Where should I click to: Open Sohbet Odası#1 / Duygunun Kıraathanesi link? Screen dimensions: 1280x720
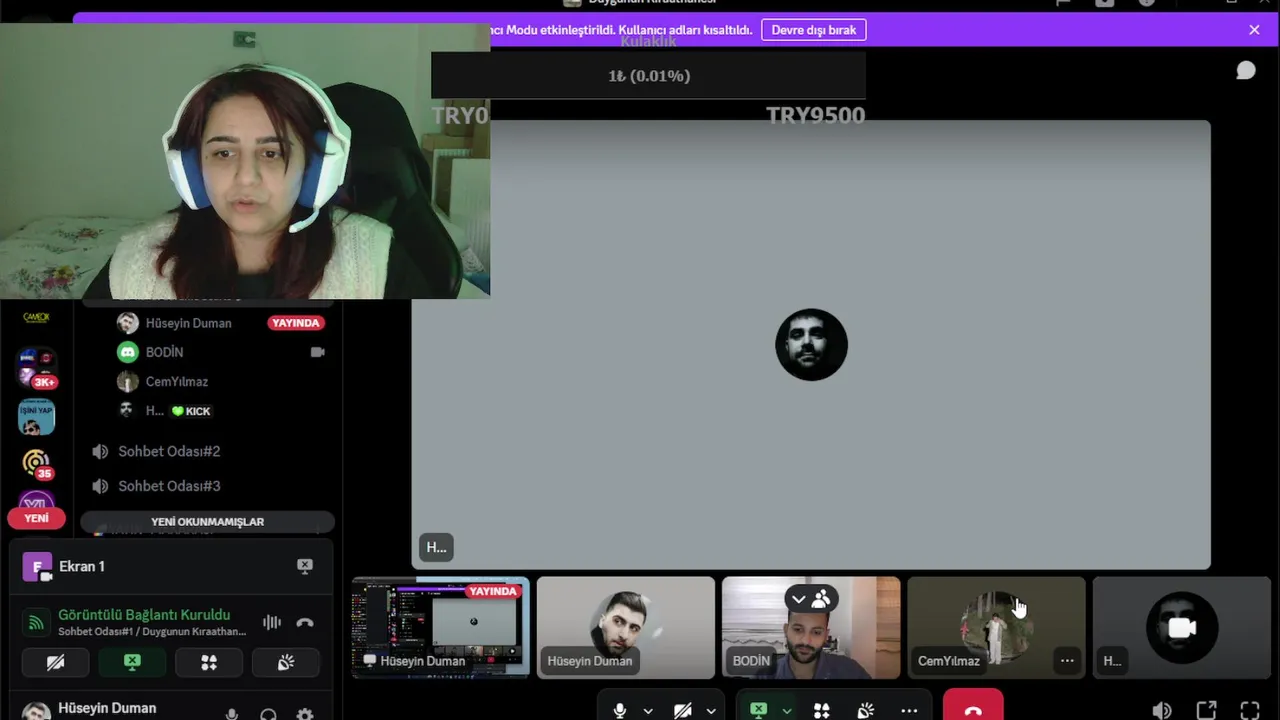tap(152, 632)
